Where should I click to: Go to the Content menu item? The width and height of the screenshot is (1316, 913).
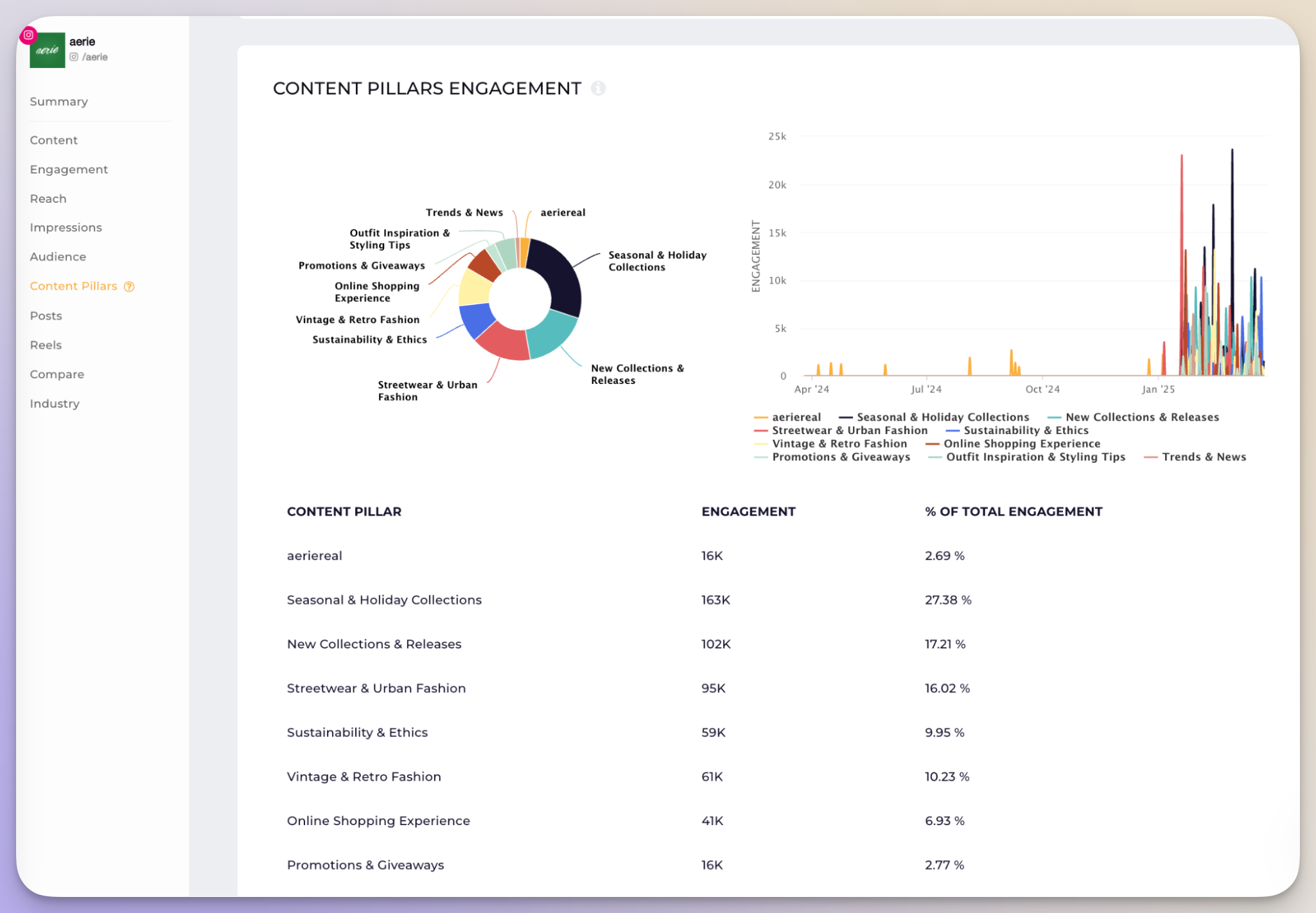coord(53,140)
